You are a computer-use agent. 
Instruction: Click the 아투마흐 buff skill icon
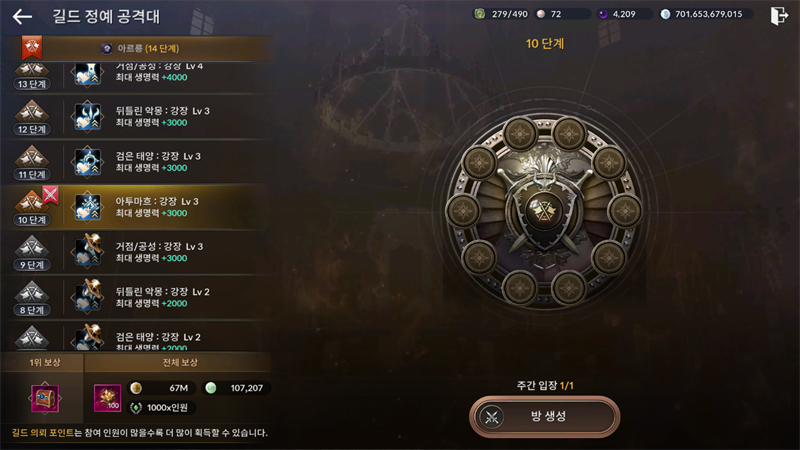click(x=87, y=207)
